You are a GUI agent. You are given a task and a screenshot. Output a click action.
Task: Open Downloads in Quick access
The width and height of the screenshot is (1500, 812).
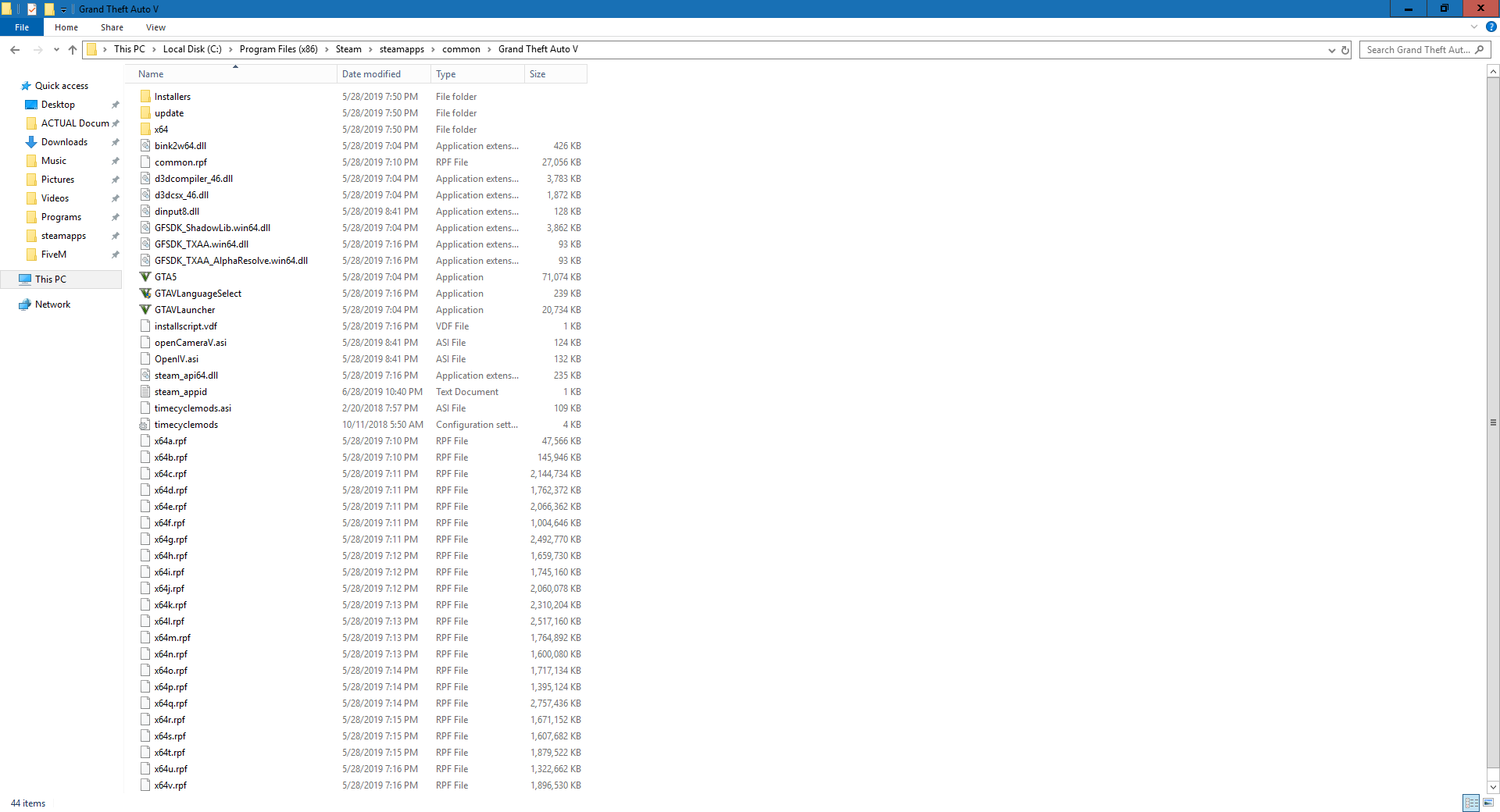64,142
